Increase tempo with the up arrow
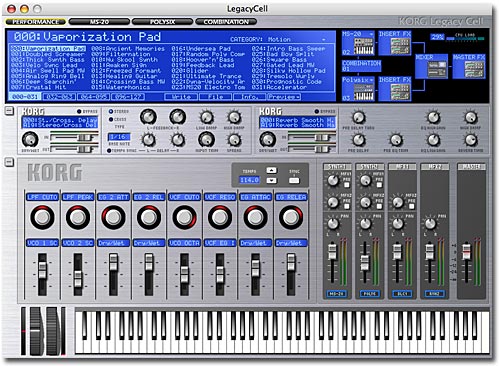500x366 pixels. 271,170
